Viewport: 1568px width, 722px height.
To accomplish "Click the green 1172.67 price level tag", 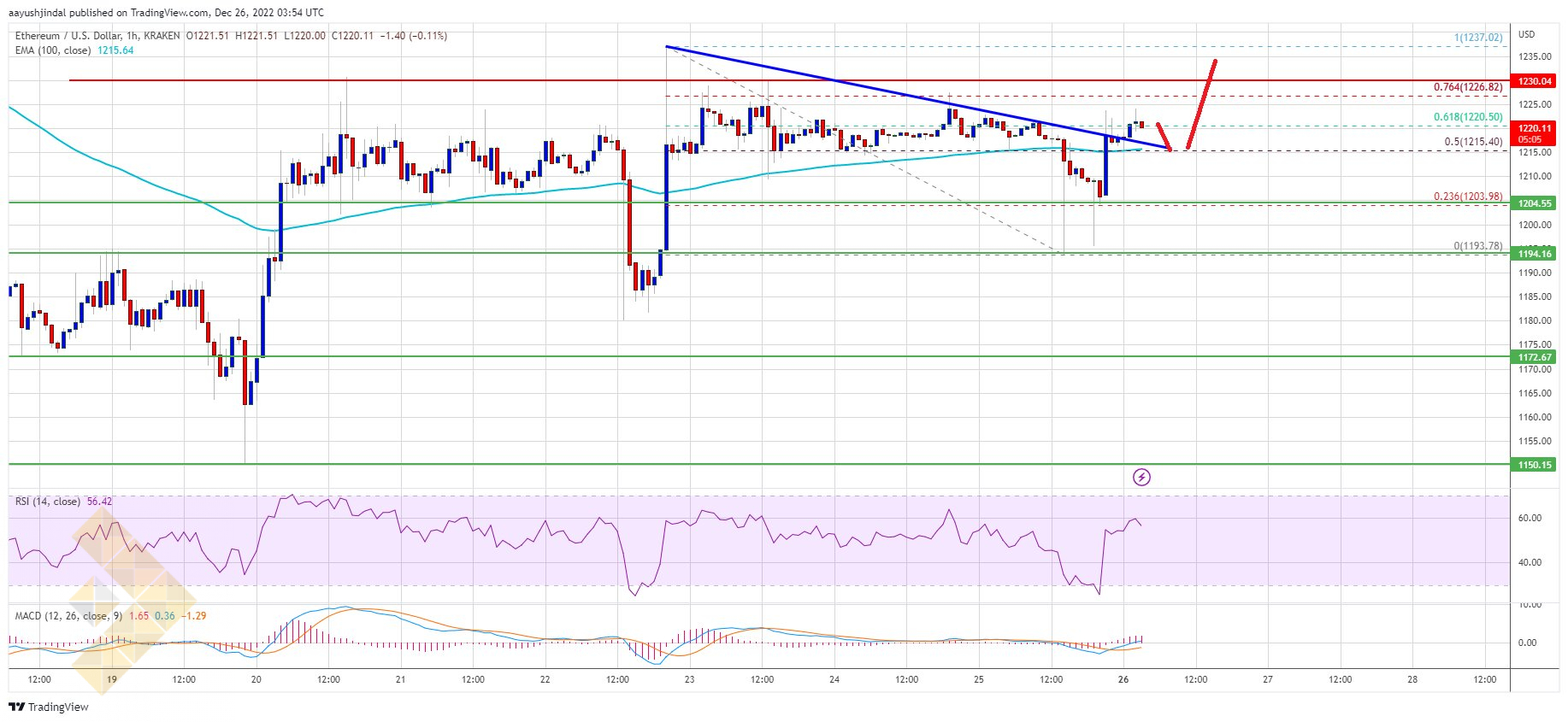I will [1535, 357].
